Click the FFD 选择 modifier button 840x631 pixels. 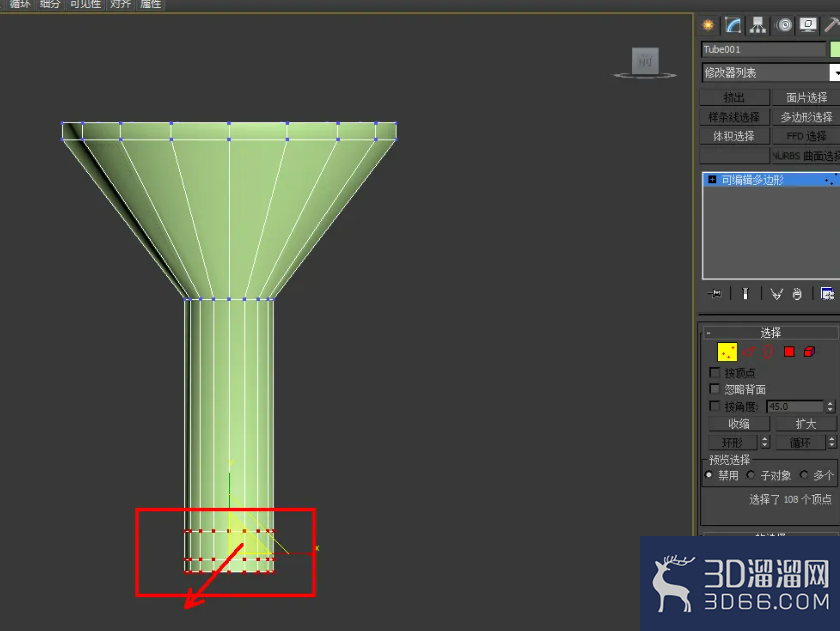pos(806,136)
